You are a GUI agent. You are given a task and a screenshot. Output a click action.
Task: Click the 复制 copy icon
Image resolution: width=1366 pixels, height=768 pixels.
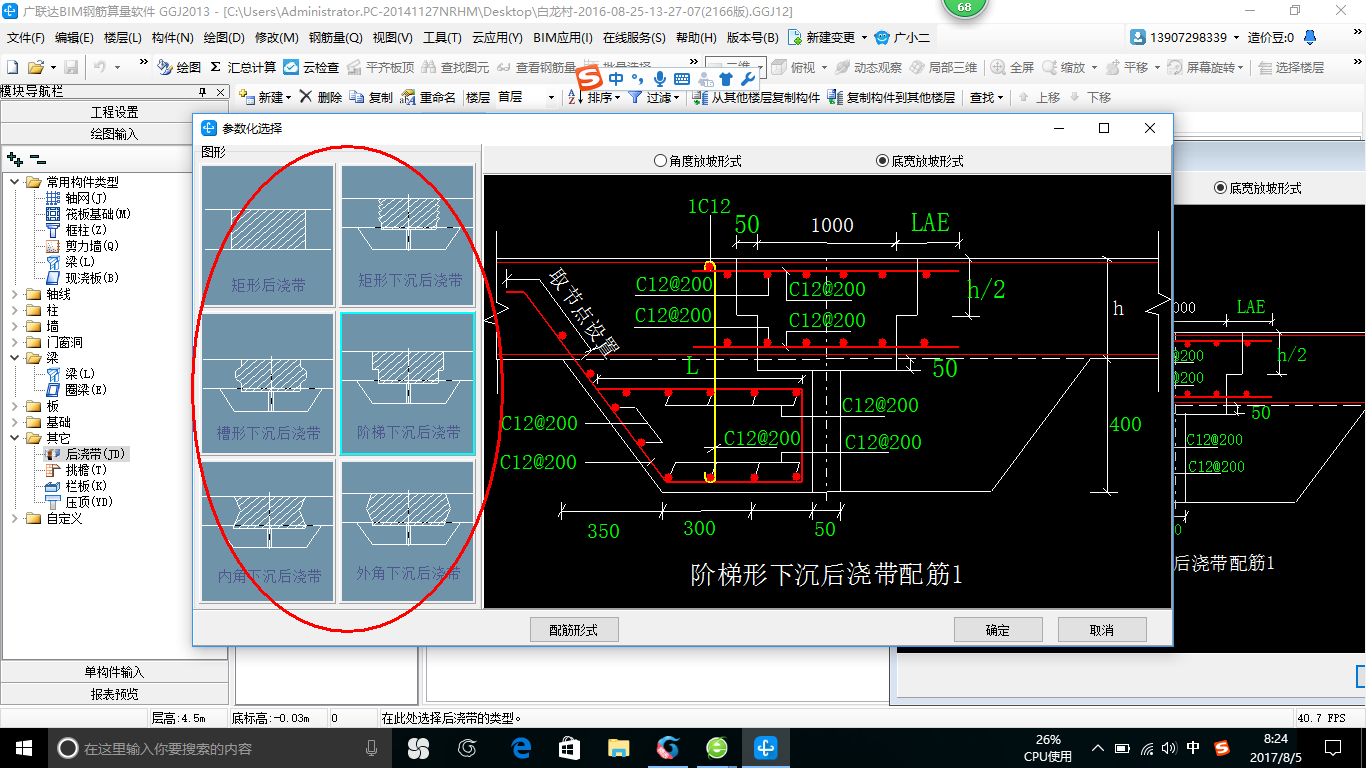(358, 97)
